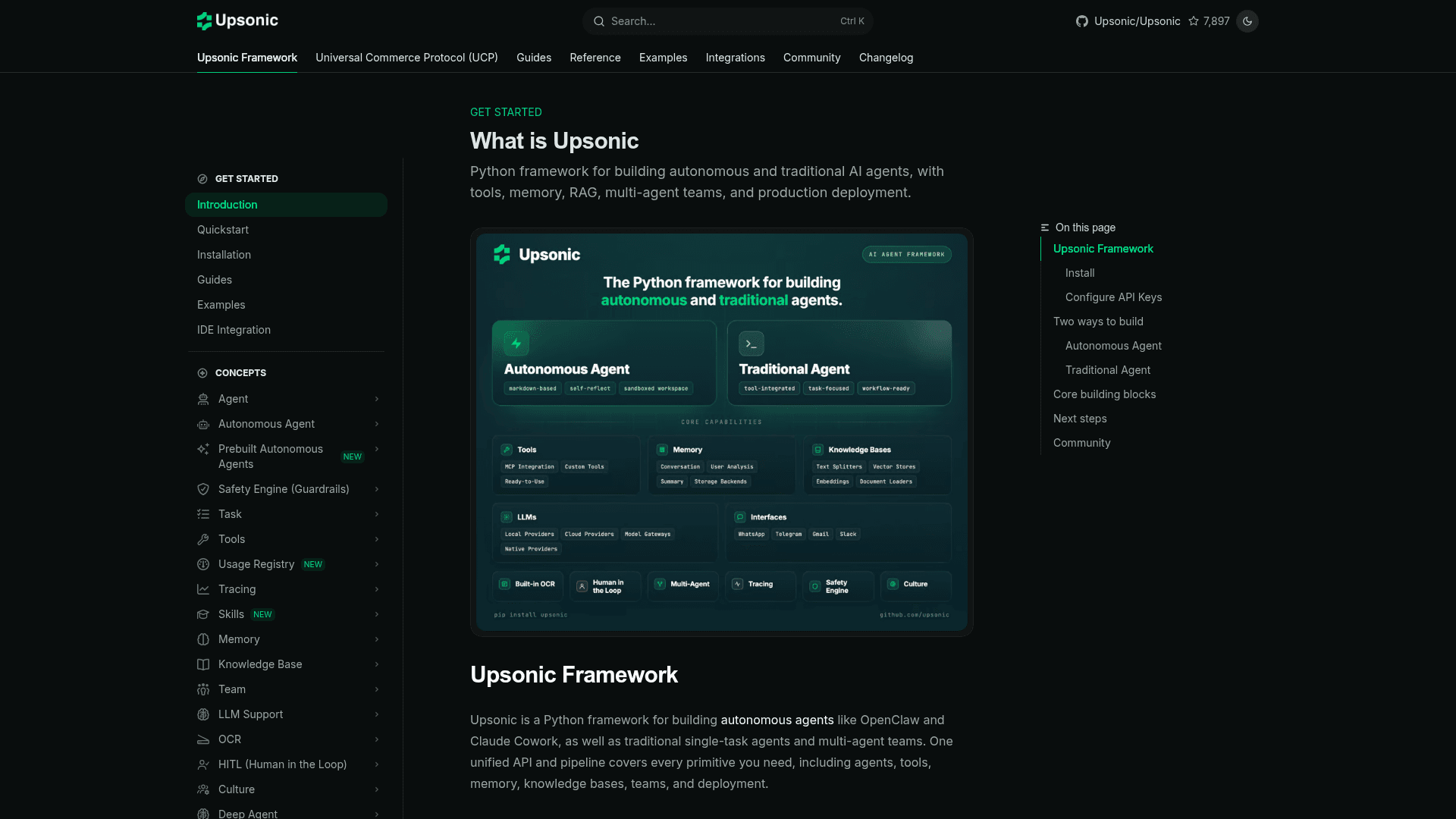This screenshot has width=1456, height=819.
Task: Click the Prebuilt Autonomous Agents sparkle icon
Action: coord(203,449)
